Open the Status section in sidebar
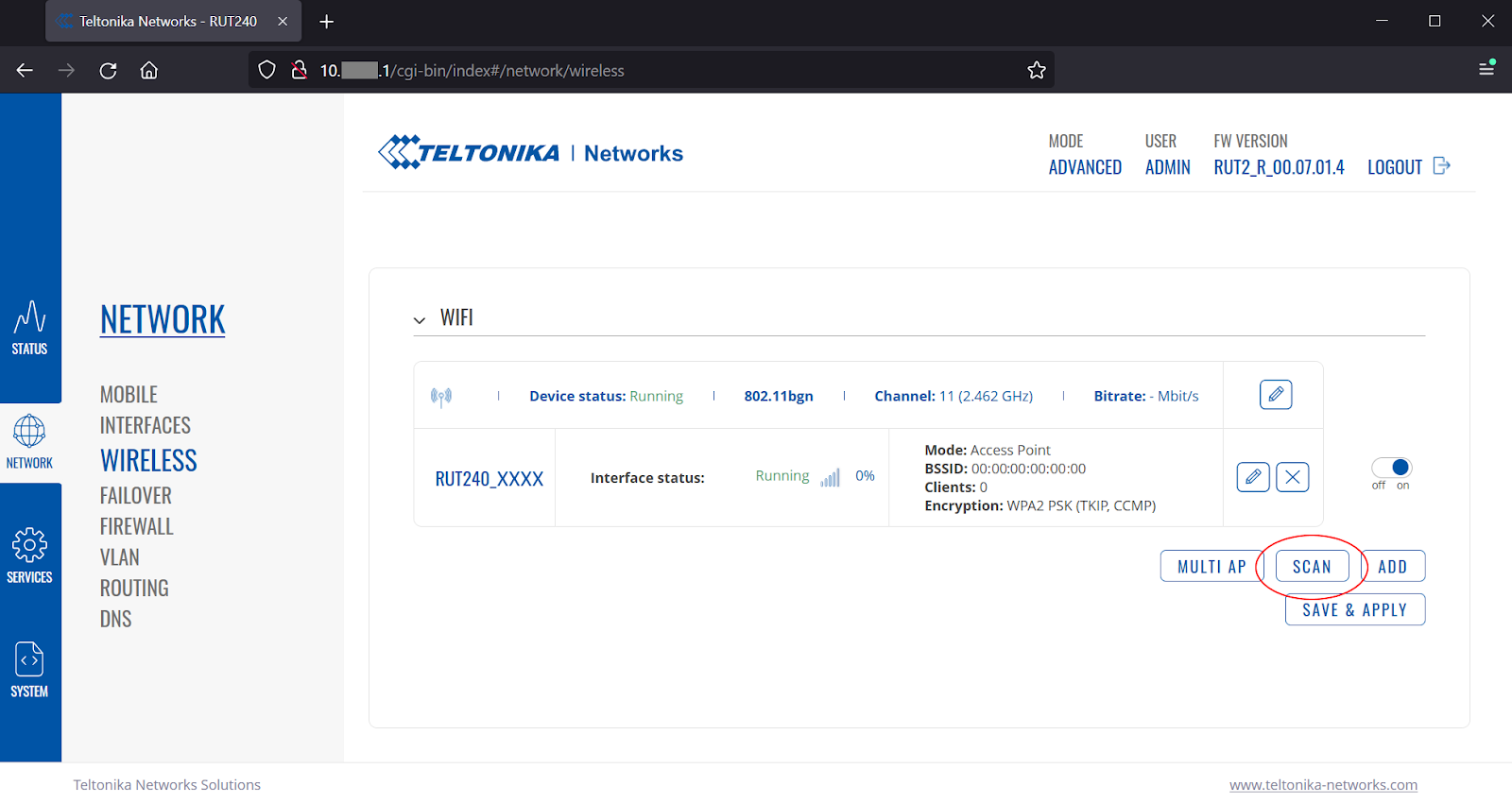 pos(29,328)
